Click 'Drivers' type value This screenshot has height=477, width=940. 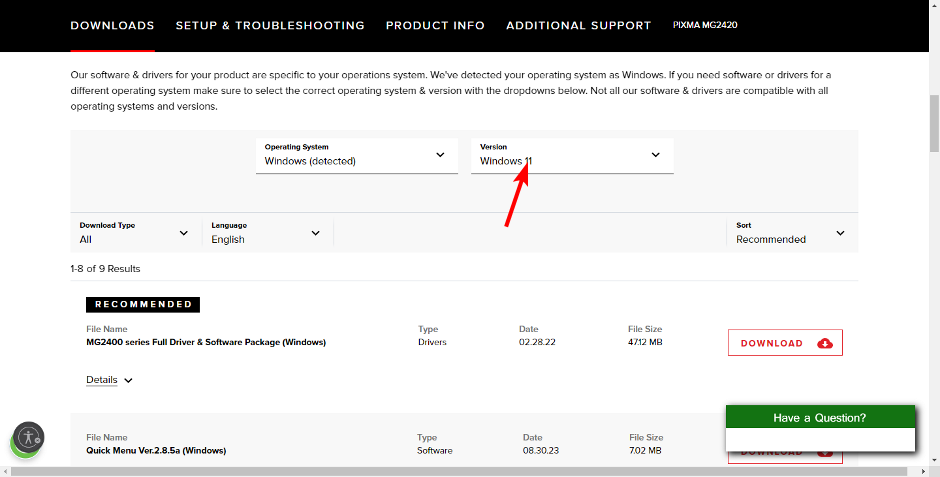(x=432, y=342)
